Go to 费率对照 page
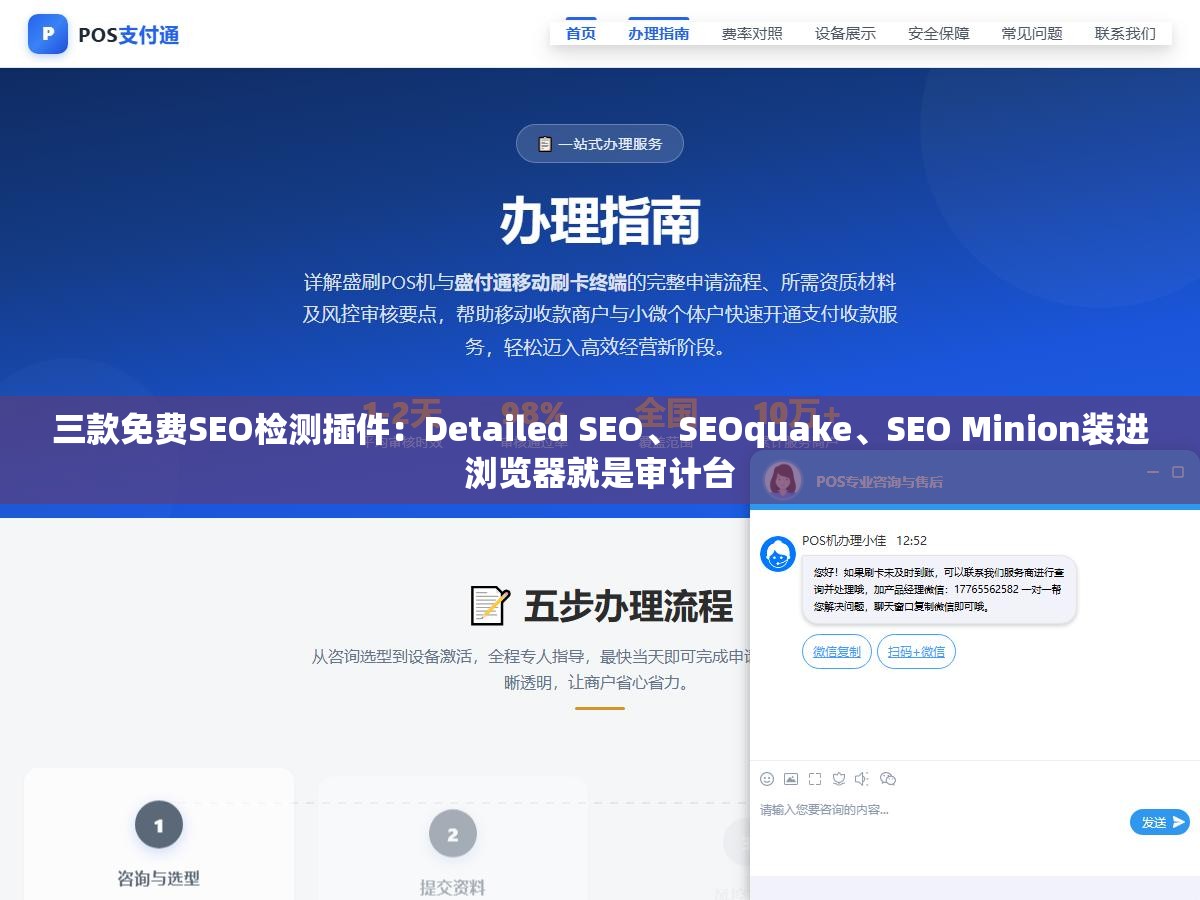The height and width of the screenshot is (900, 1200). coord(752,33)
